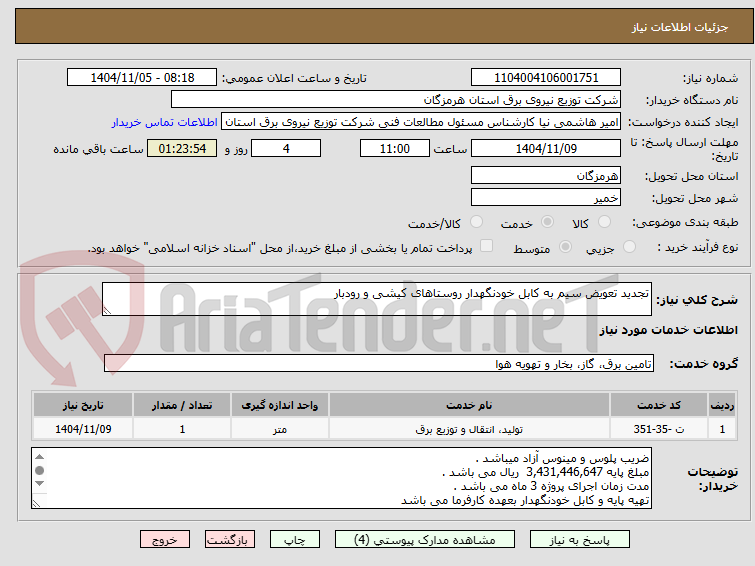Click the remaining days field showing 4

click(x=286, y=148)
